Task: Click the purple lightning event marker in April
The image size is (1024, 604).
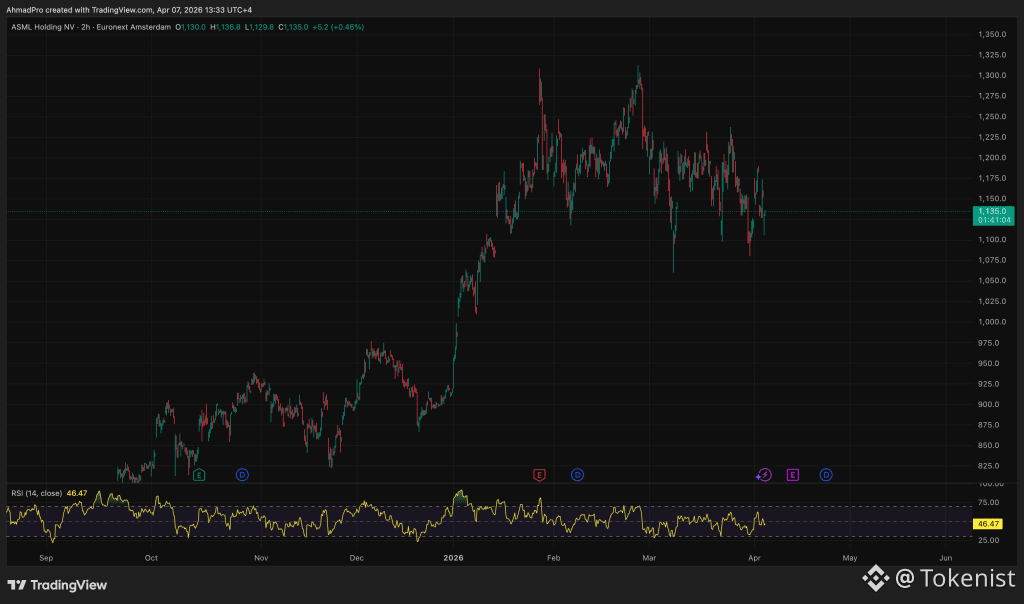Action: (764, 474)
